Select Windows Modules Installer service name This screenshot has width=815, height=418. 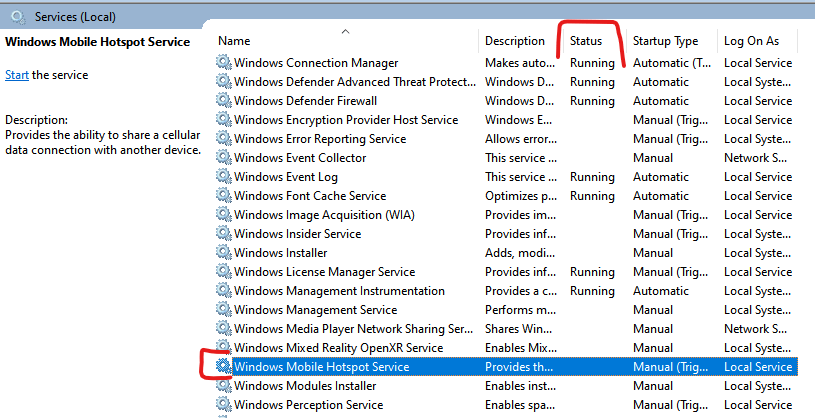(x=305, y=386)
